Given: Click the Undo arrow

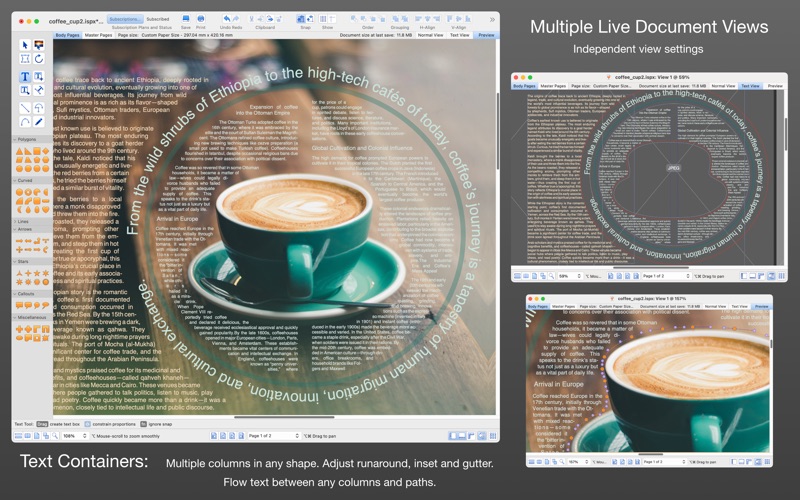Looking at the screenshot, I should pos(226,19).
